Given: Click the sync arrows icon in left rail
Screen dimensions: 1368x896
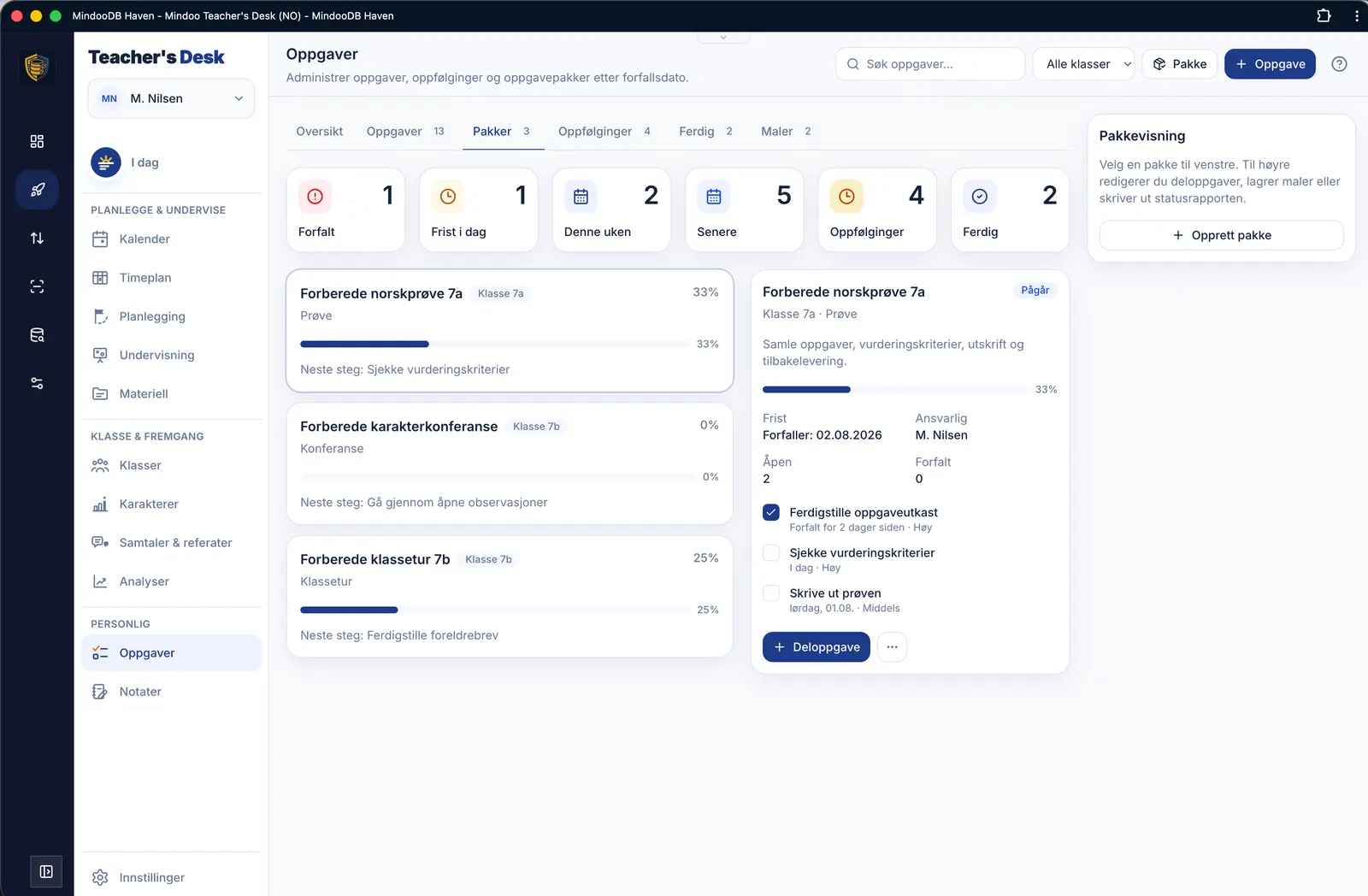Looking at the screenshot, I should click(37, 239).
